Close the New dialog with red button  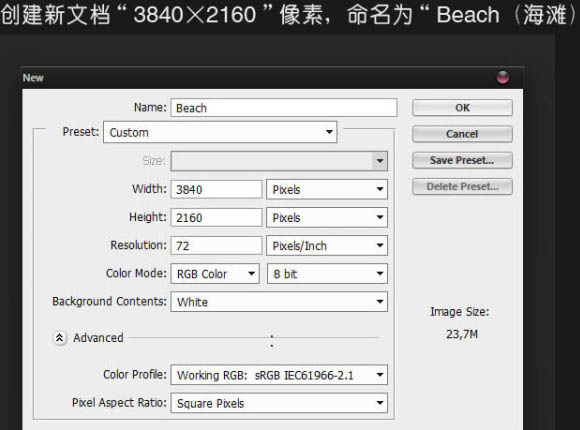(503, 77)
